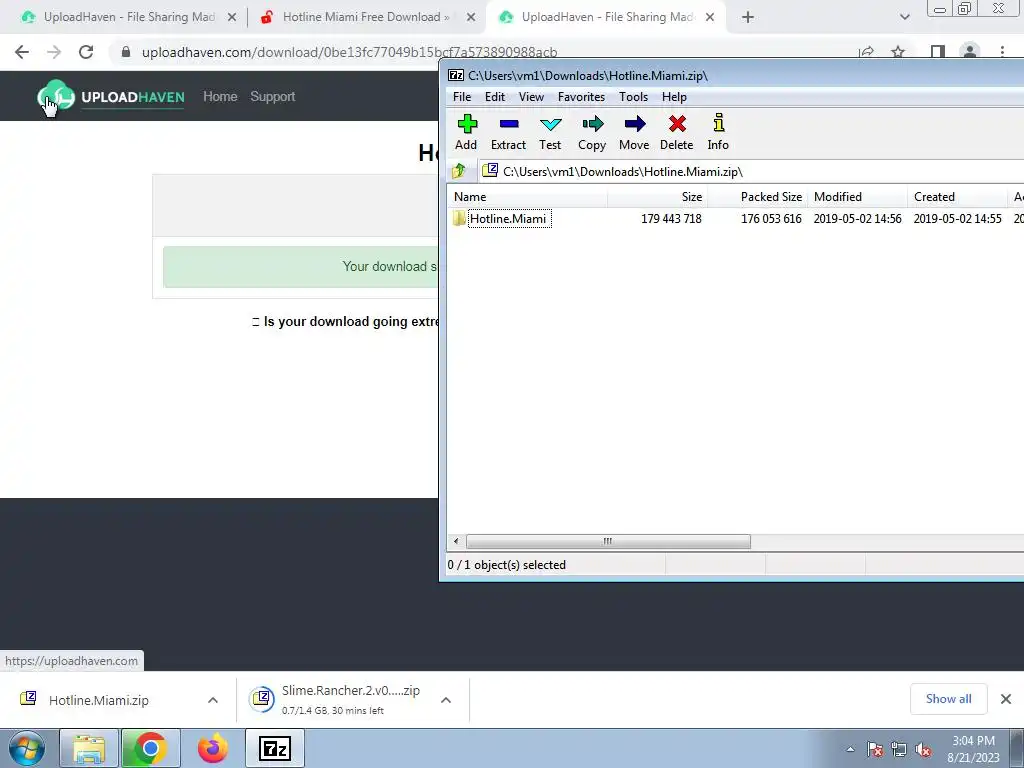Show hidden system tray icons
This screenshot has height=768, width=1024.
pos(850,749)
